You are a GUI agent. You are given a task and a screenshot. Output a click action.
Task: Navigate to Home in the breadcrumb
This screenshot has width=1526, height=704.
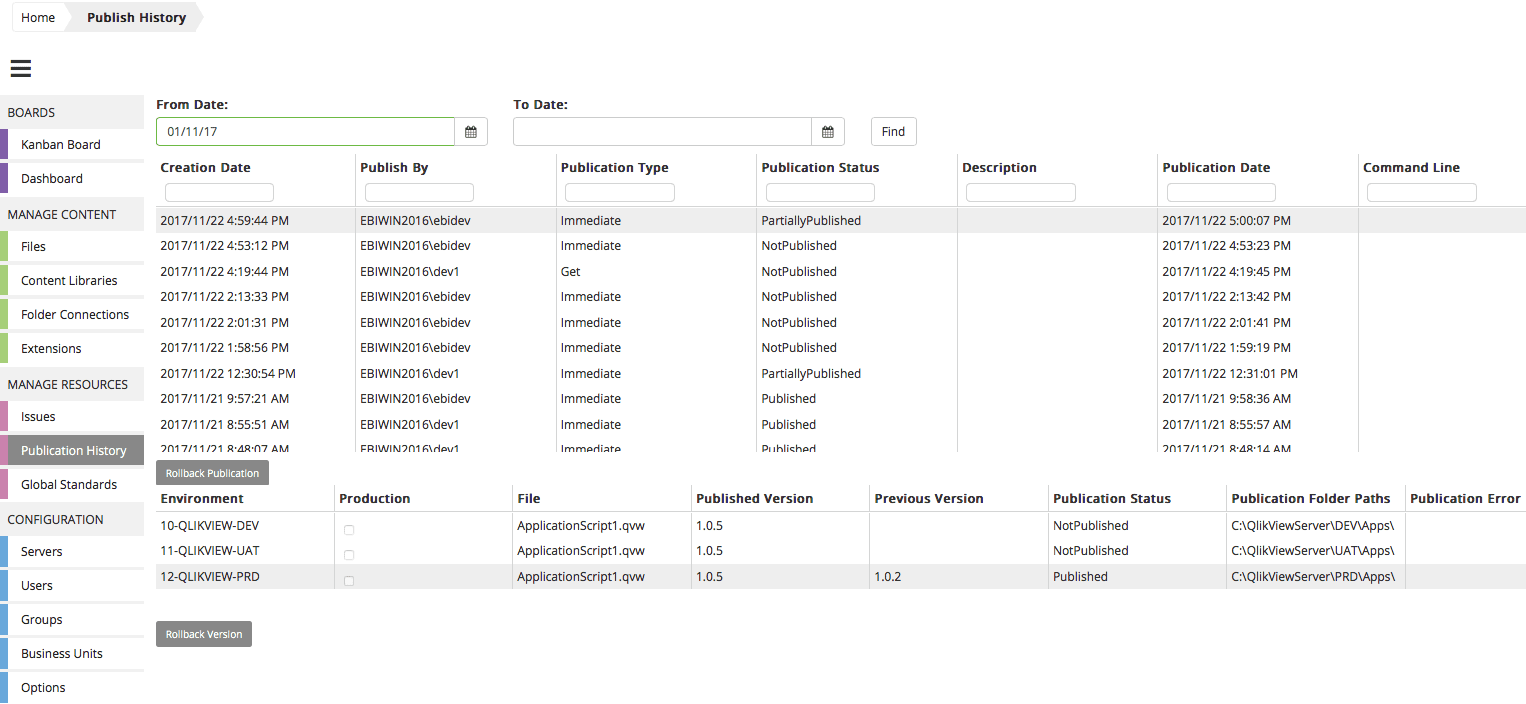click(x=38, y=18)
